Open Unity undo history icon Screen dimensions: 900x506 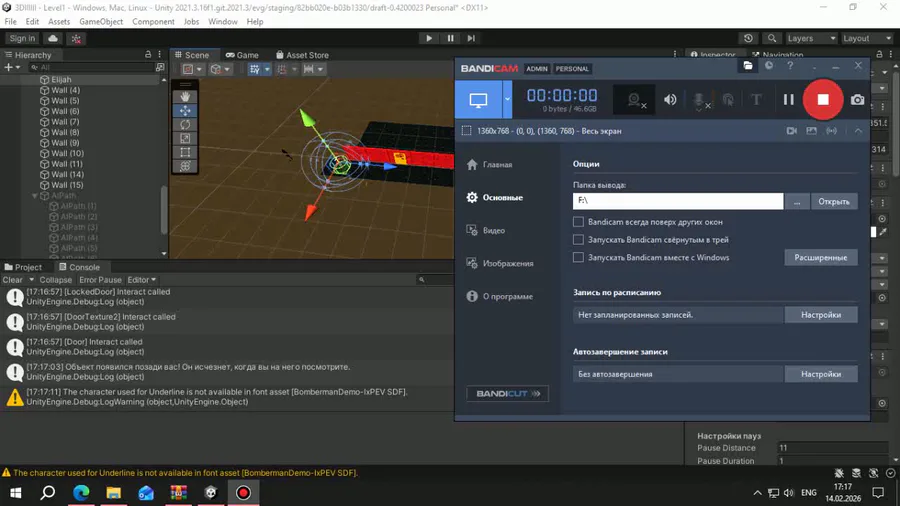[x=748, y=38]
